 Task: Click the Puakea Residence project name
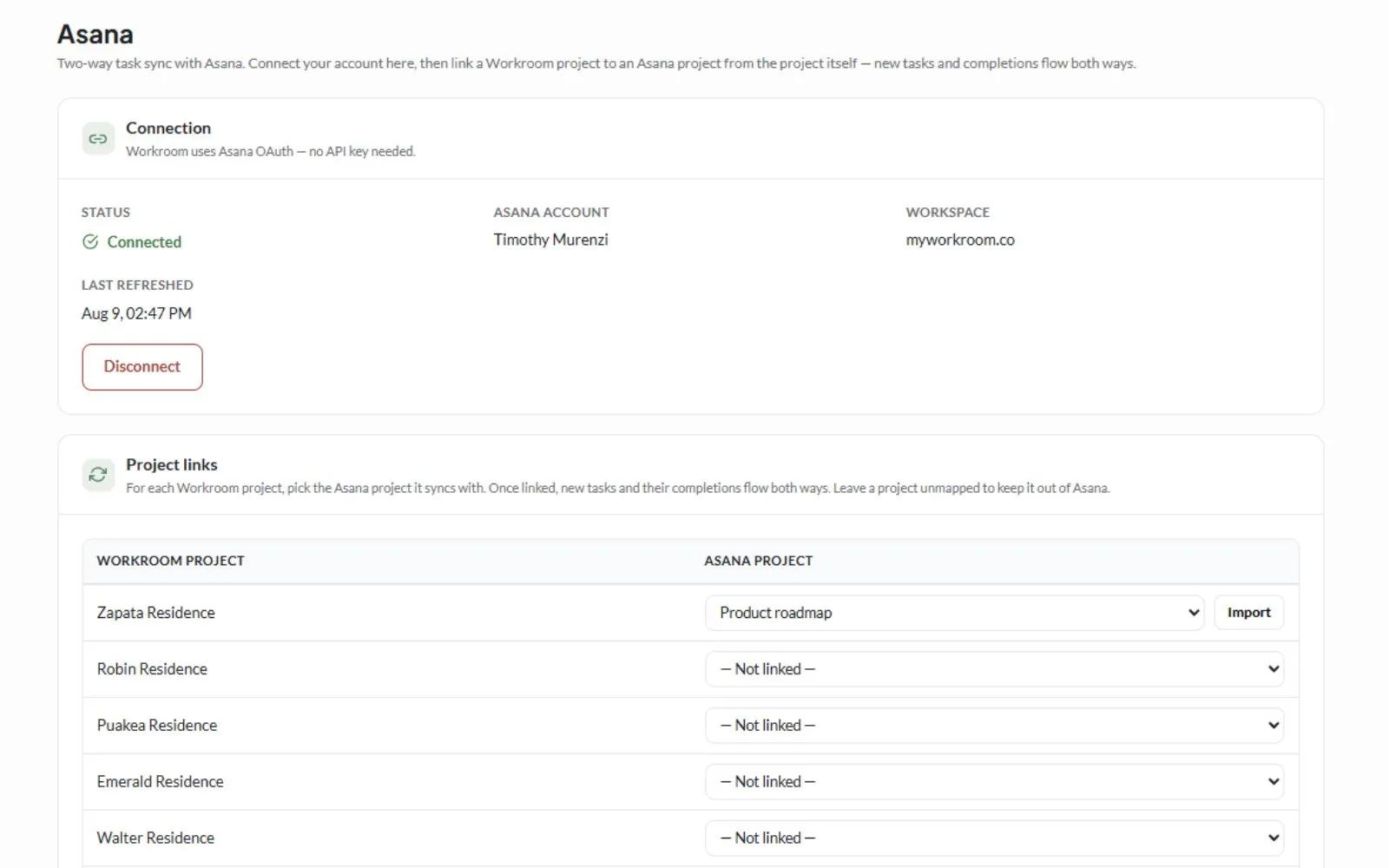point(157,726)
